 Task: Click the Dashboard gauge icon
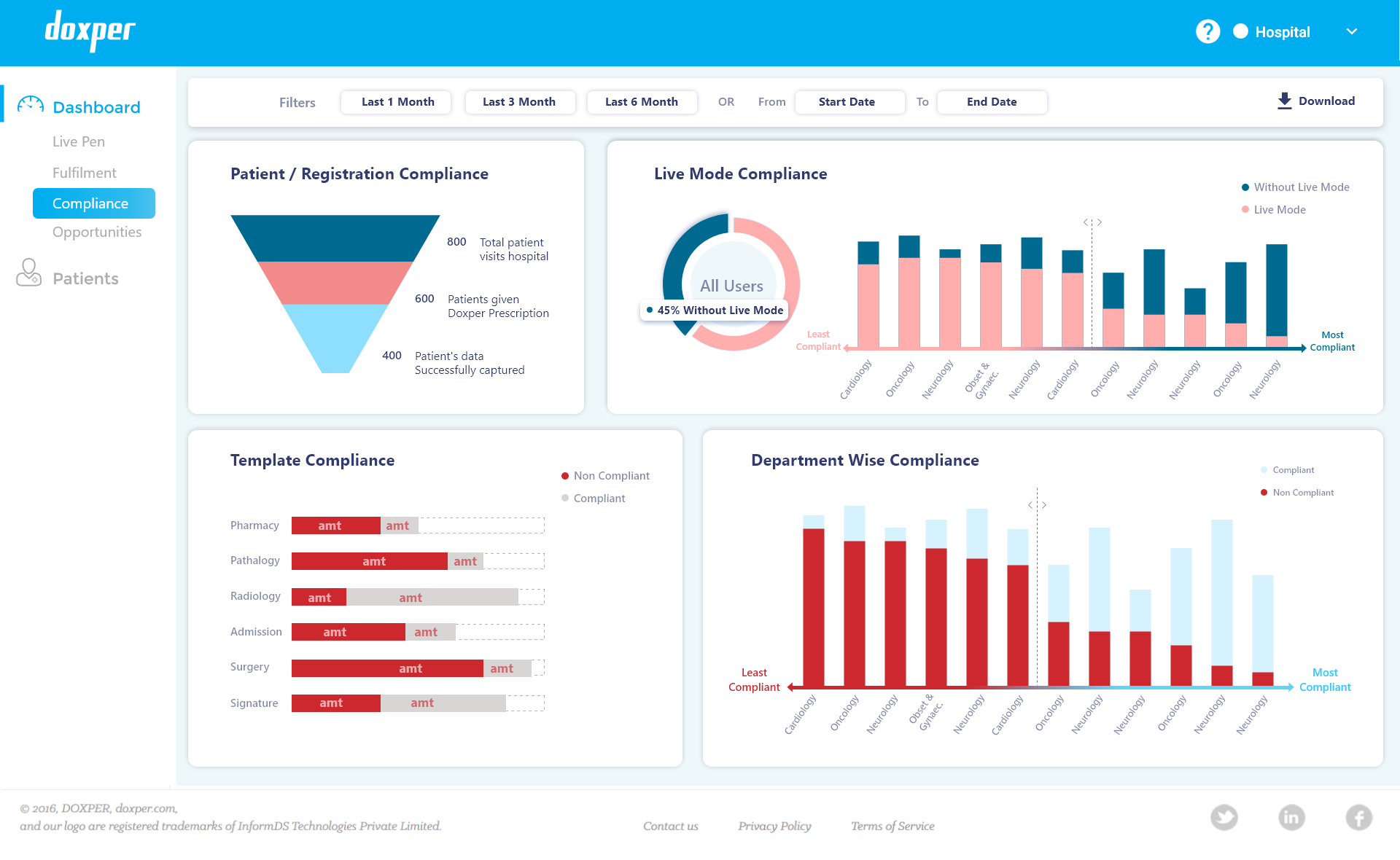[x=31, y=106]
